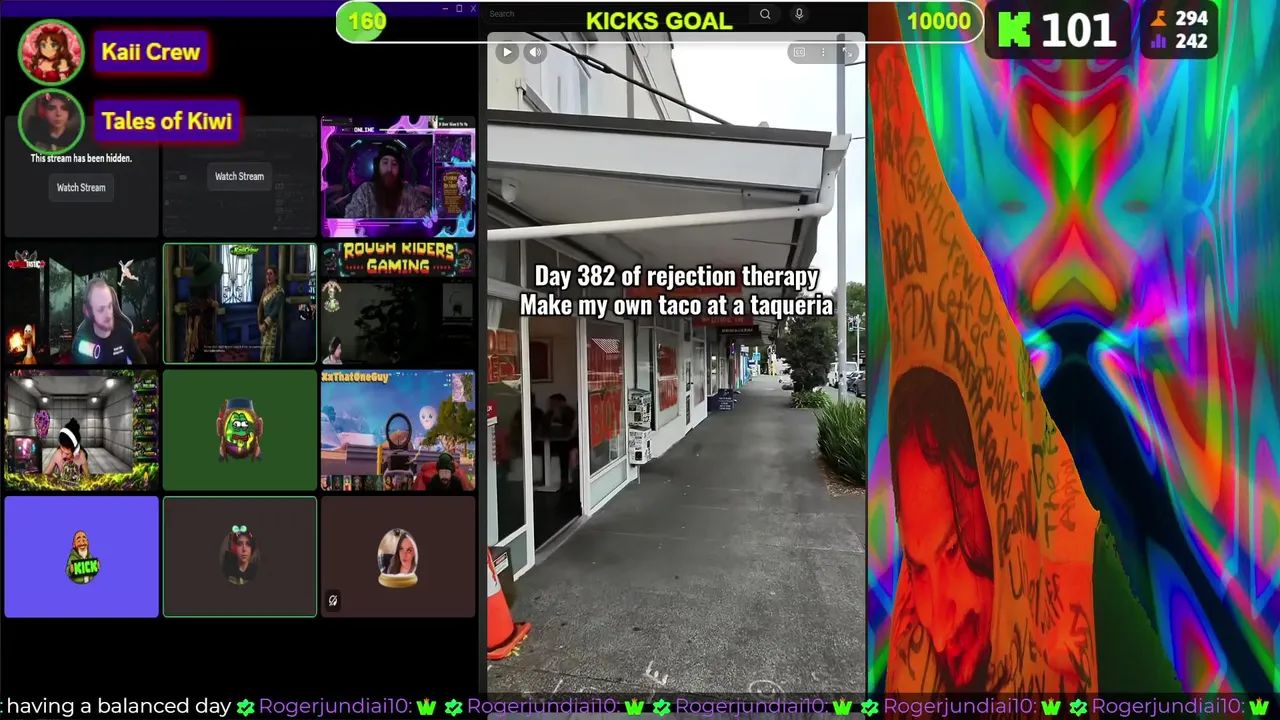Click the snow globe avatar
The height and width of the screenshot is (720, 1280).
[398, 557]
